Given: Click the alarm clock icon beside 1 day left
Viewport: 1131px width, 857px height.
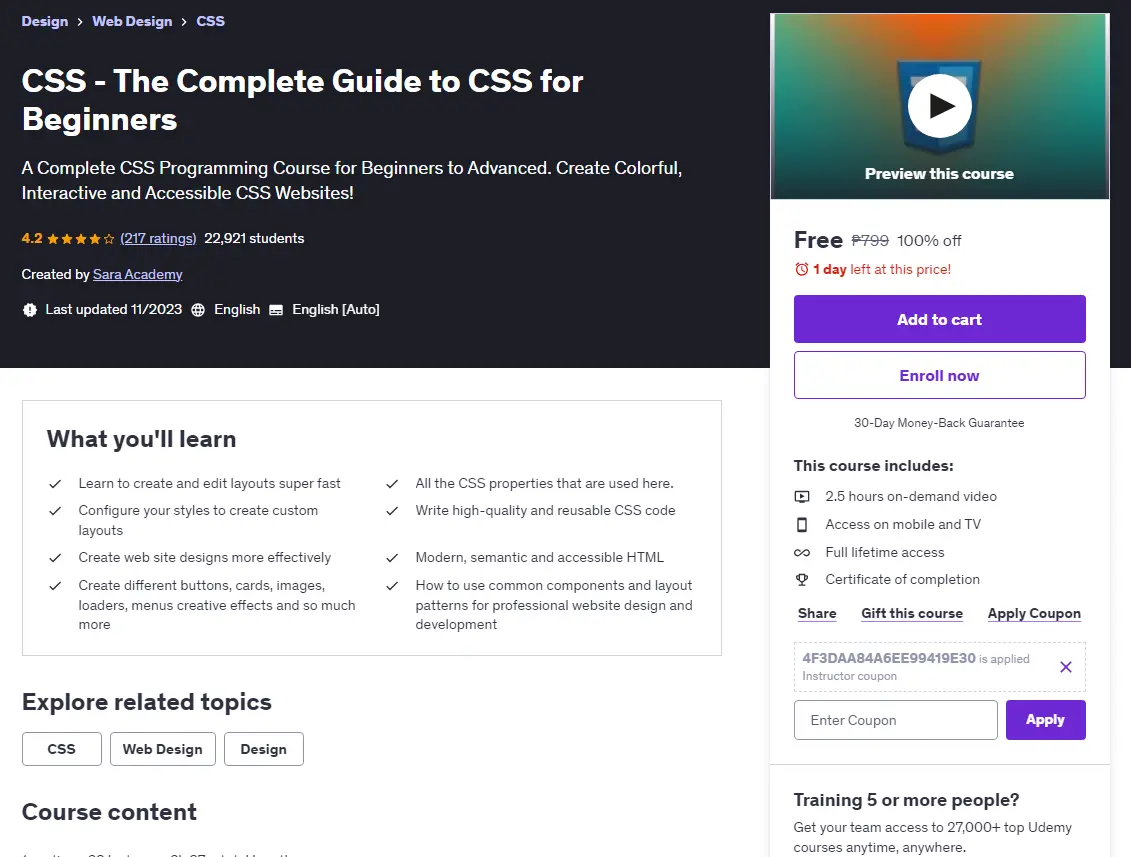Looking at the screenshot, I should click(x=801, y=270).
